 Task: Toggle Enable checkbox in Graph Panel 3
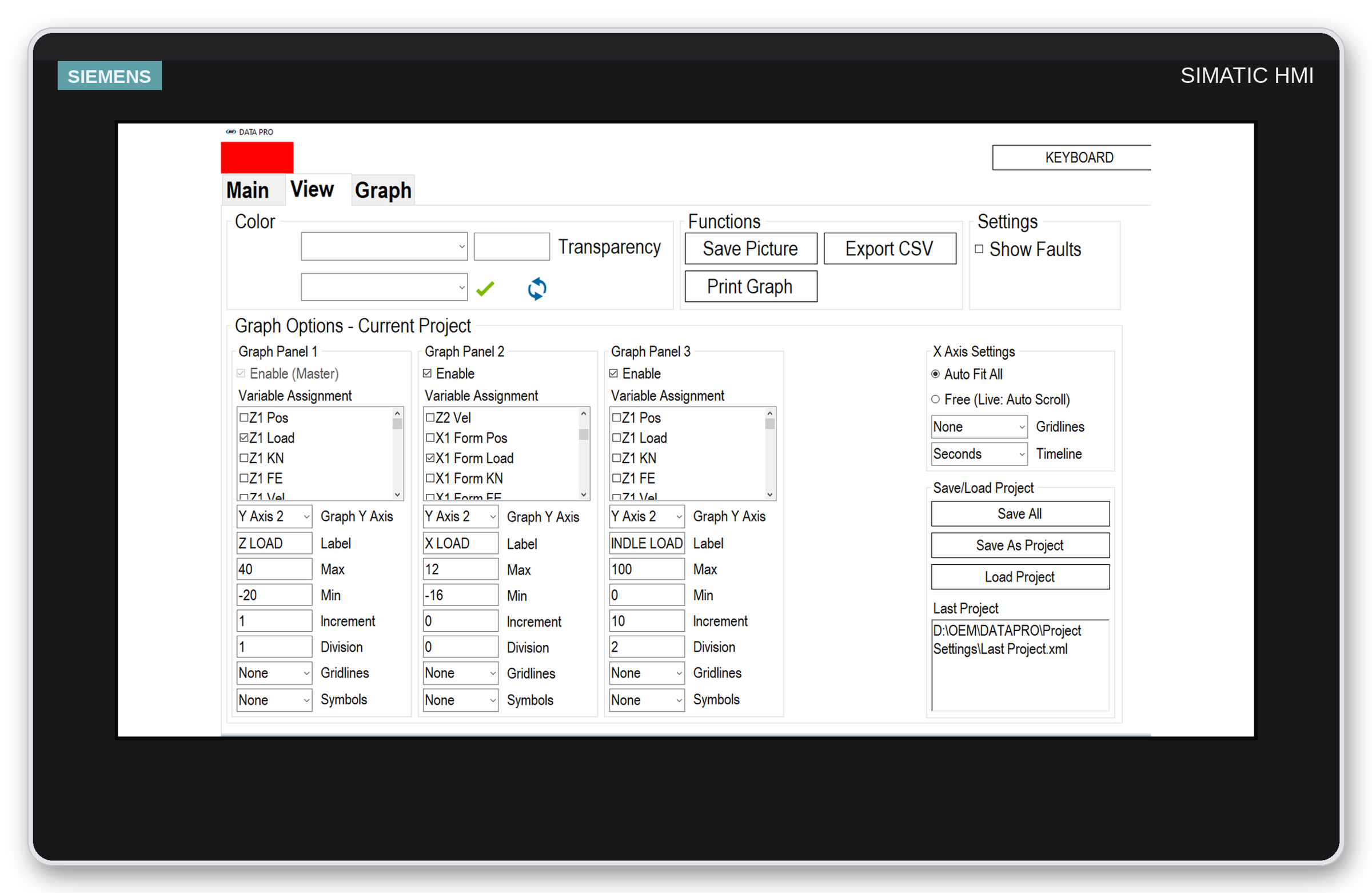(613, 373)
